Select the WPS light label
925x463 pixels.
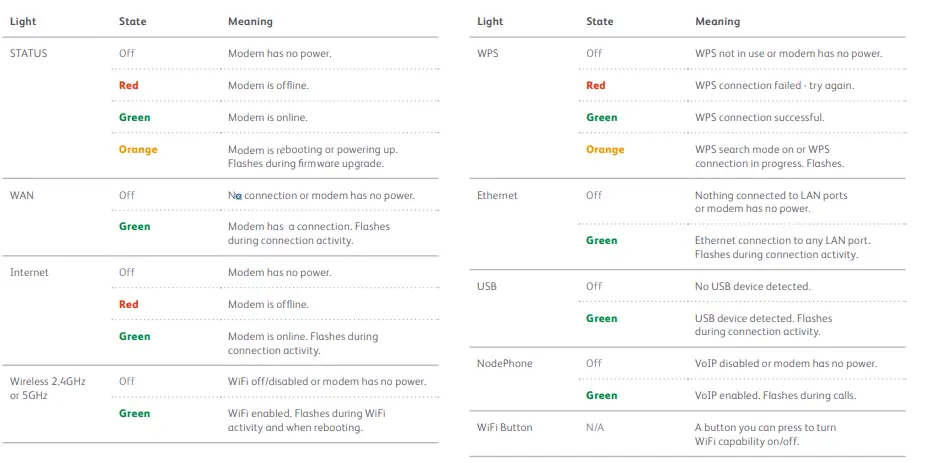(x=487, y=53)
